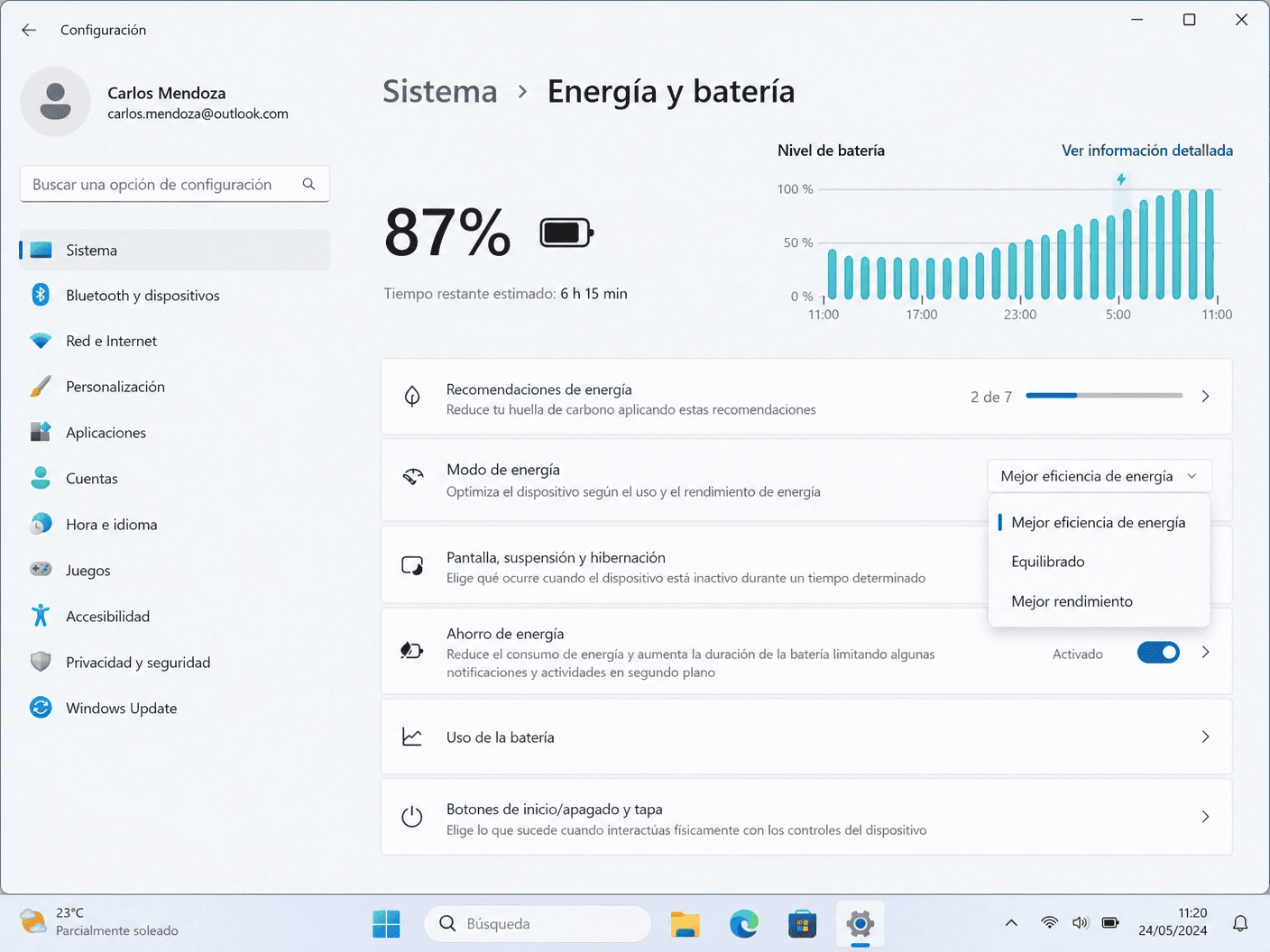The width and height of the screenshot is (1270, 952).
Task: Click the Recomendaciones de energía progress bar
Action: 1104,396
